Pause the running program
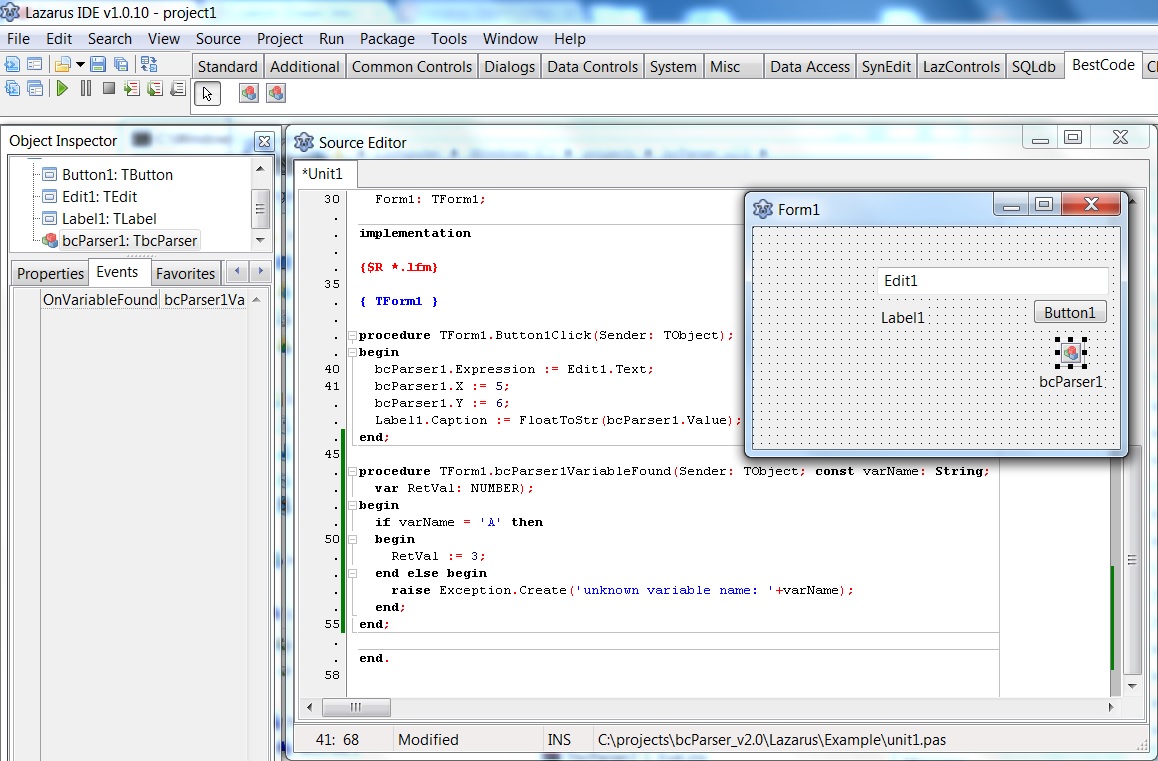The height and width of the screenshot is (761, 1158). point(86,89)
